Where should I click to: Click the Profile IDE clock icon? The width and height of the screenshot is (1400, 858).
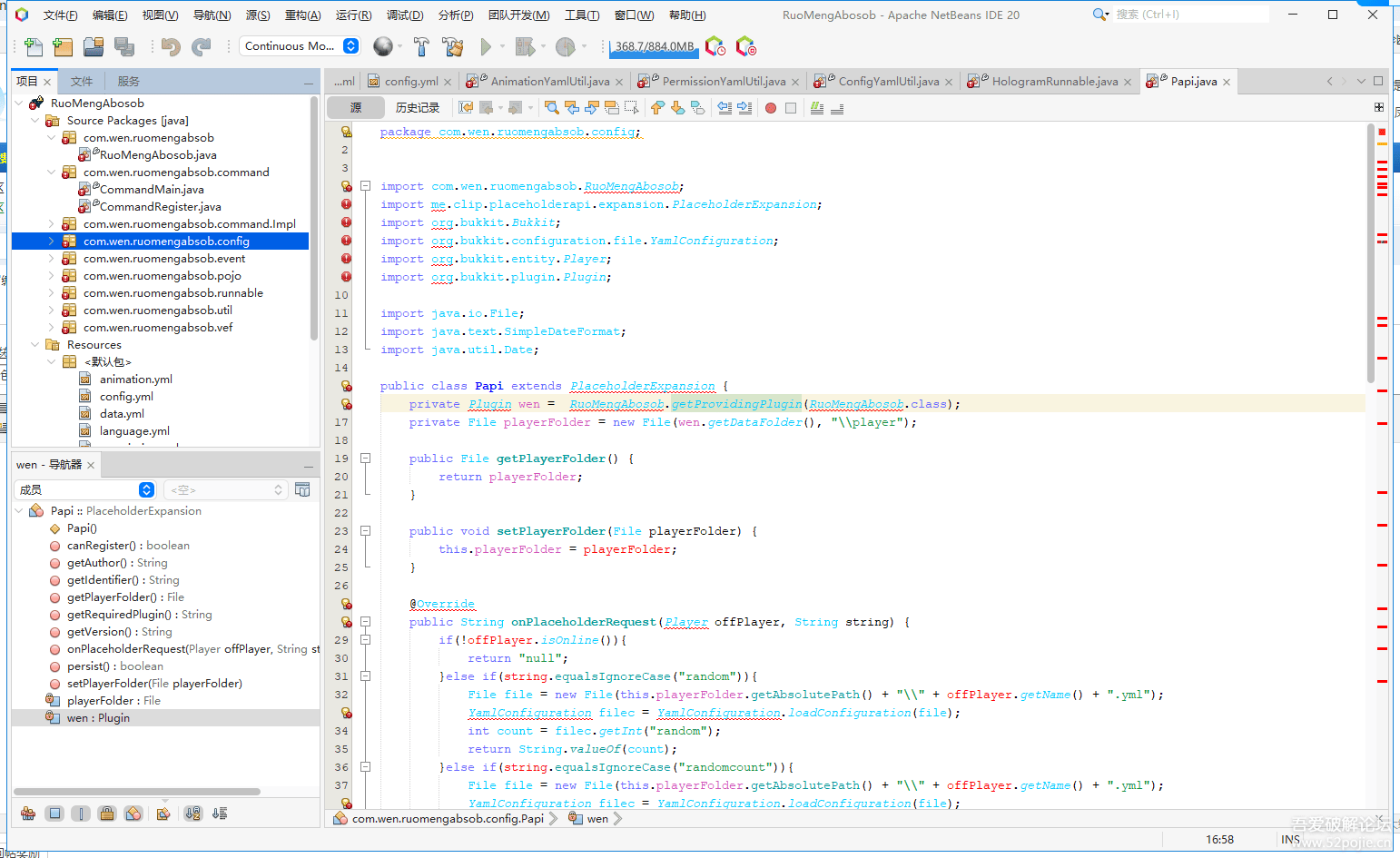tap(715, 46)
